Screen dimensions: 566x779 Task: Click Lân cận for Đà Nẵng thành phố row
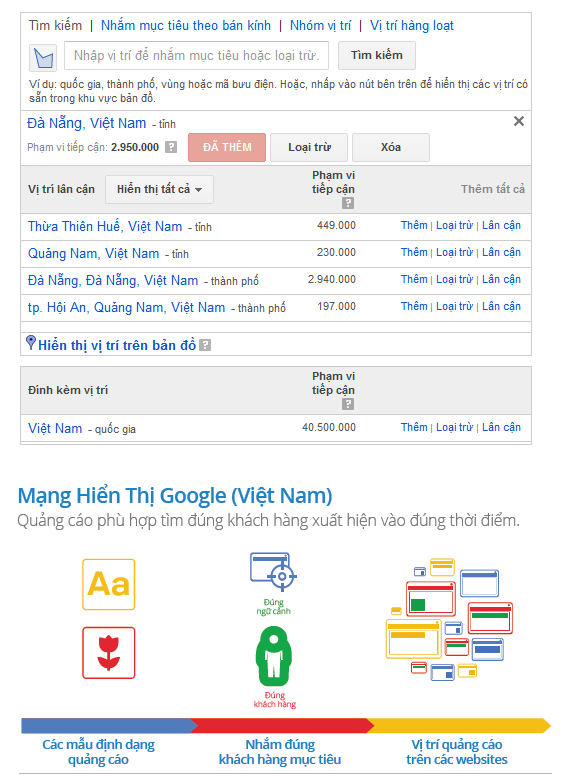(501, 279)
